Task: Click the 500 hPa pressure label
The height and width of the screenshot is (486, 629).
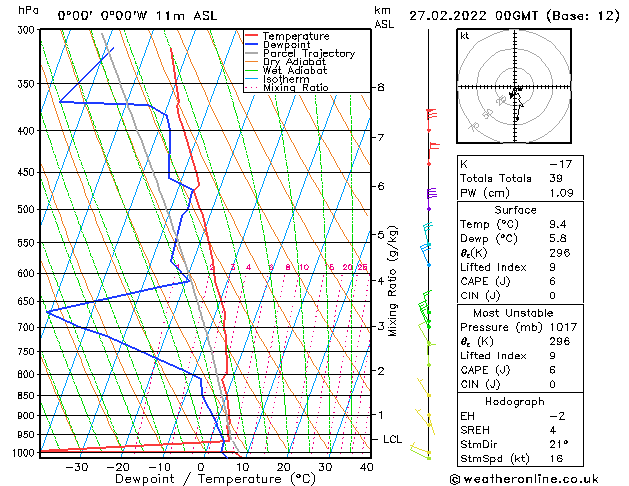Action: click(28, 209)
